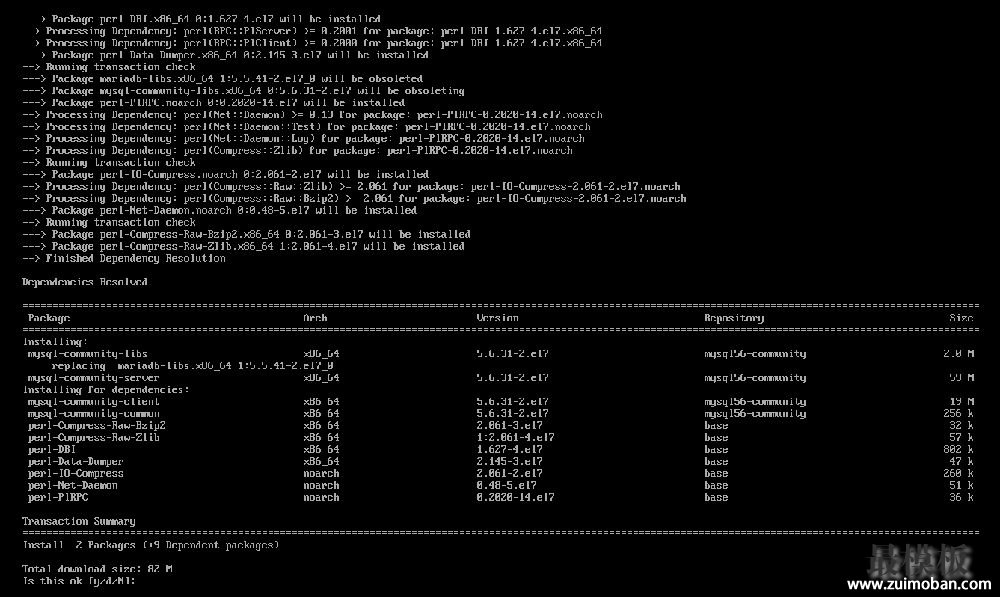Image resolution: width=1000 pixels, height=597 pixels.
Task: Select 'perl-IO-Compress' in the package table
Action: pos(76,473)
